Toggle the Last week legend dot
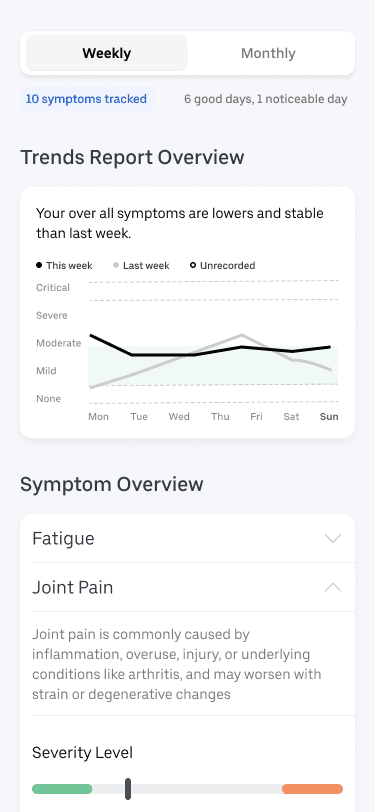375x812 pixels. click(116, 265)
